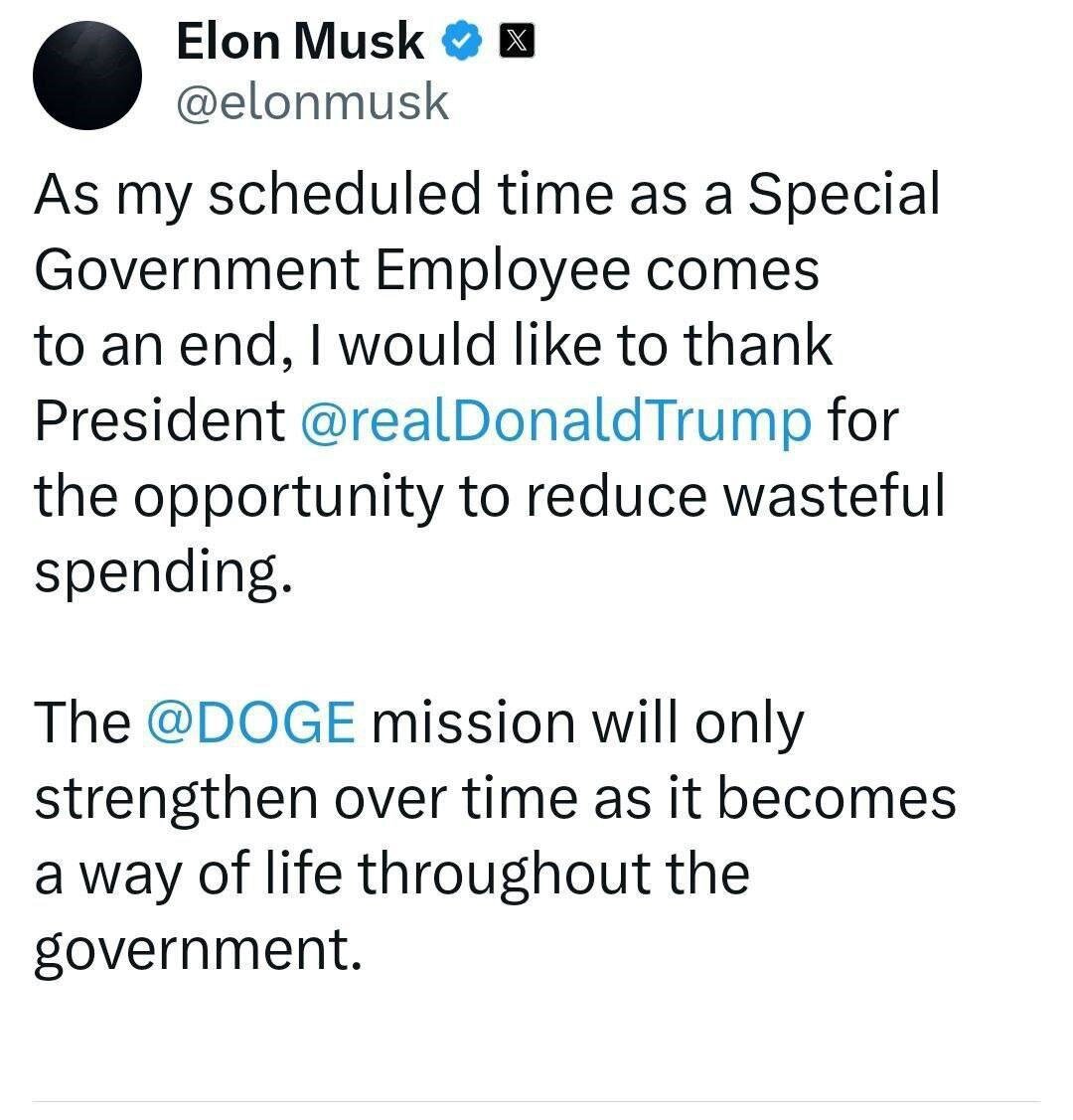This screenshot has width=1073, height=1120.
Task: Open the Elon Musk display name
Action: (300, 42)
